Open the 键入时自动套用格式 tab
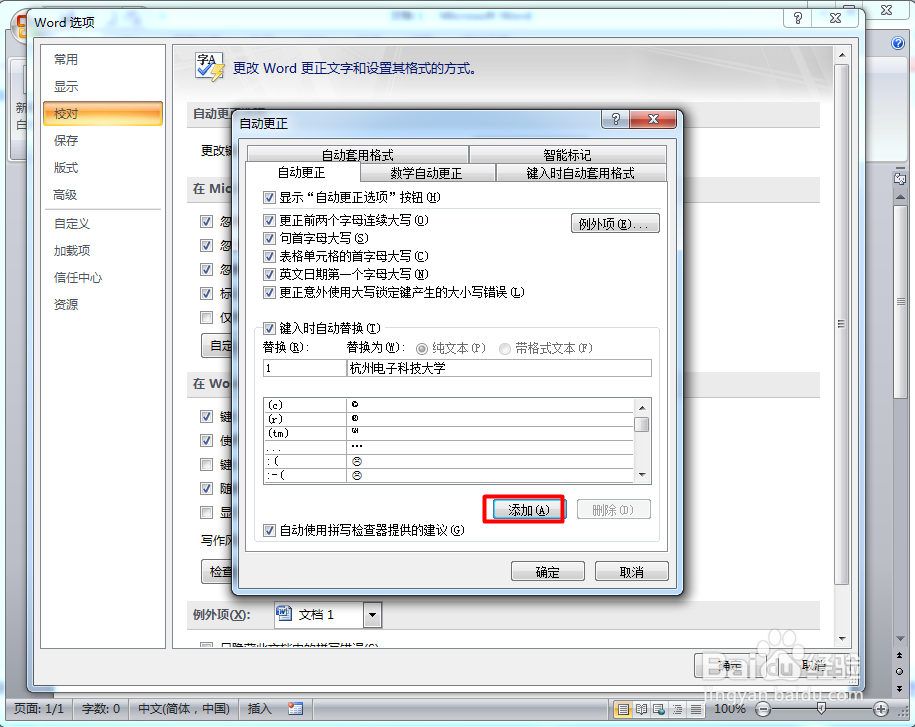Viewport: 915px width, 727px height. (581, 173)
